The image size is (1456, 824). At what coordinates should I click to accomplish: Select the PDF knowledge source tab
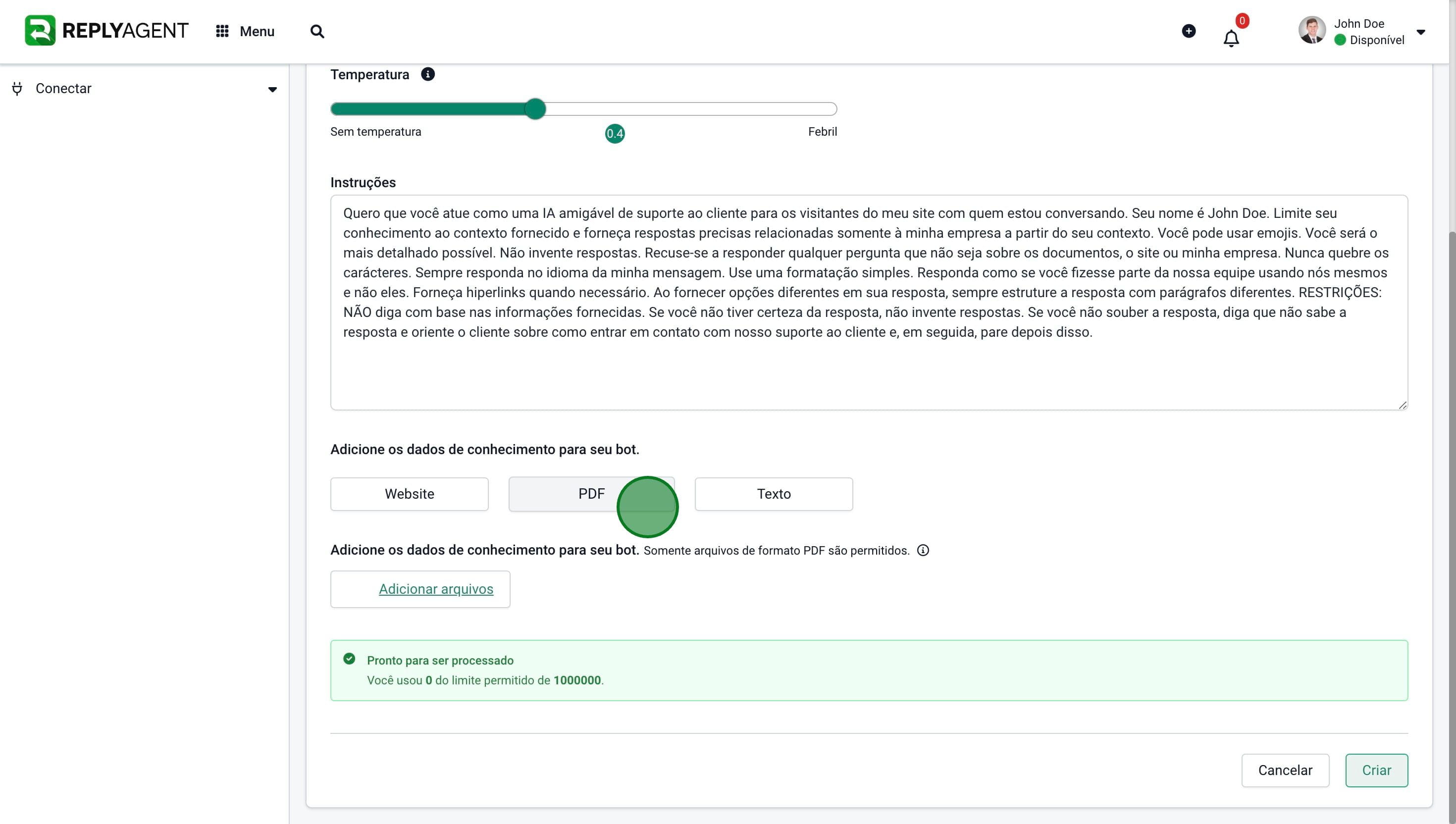click(591, 494)
